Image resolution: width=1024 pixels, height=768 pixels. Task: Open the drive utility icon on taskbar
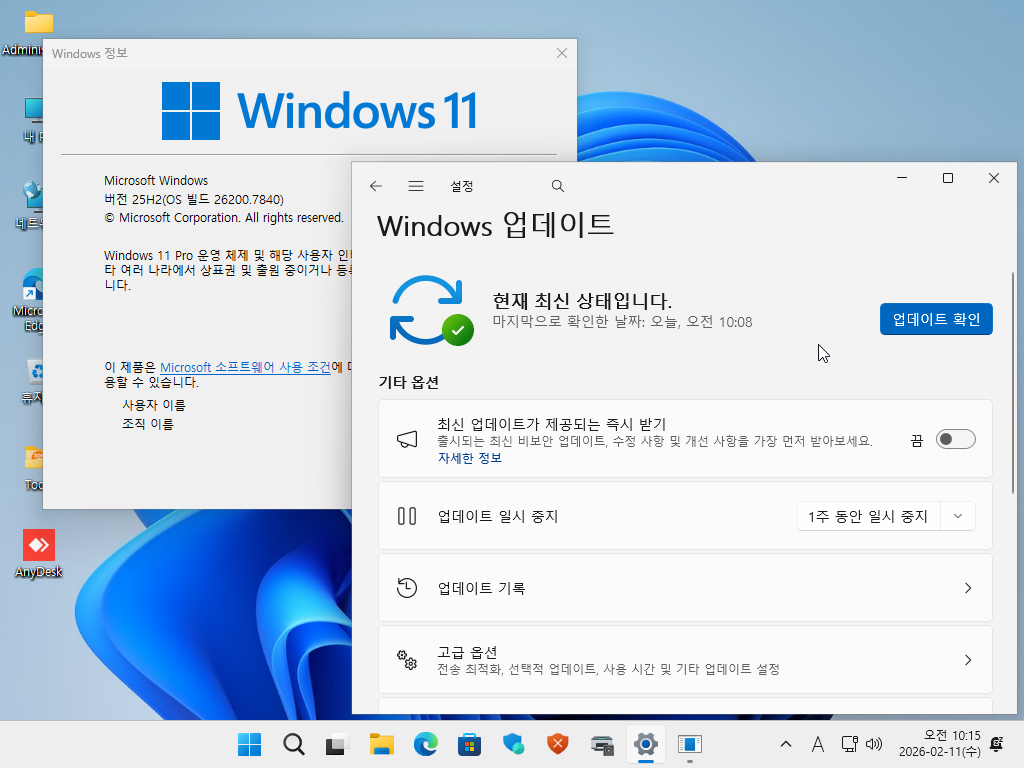[601, 744]
